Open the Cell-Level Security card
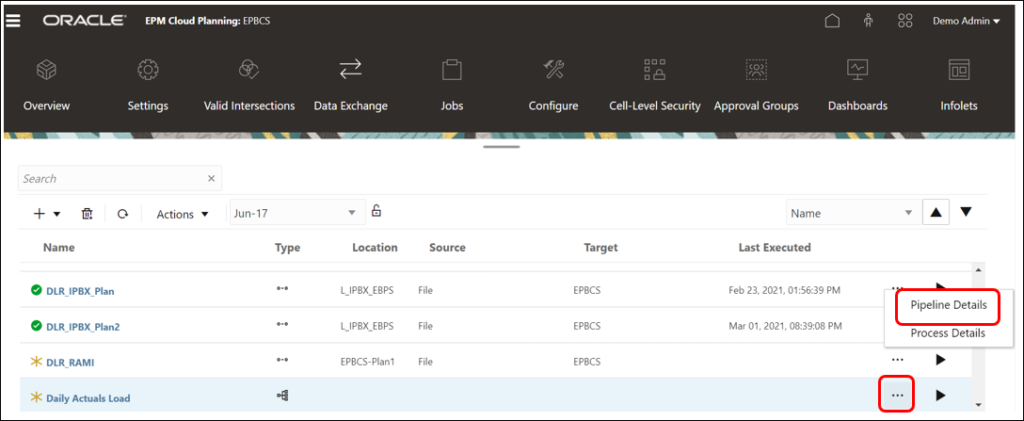 tap(654, 84)
